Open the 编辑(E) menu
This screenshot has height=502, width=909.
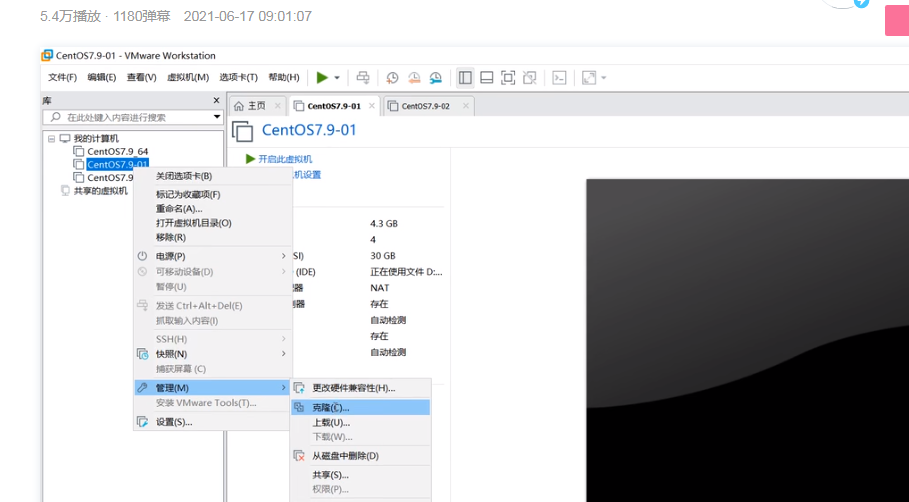[101, 77]
